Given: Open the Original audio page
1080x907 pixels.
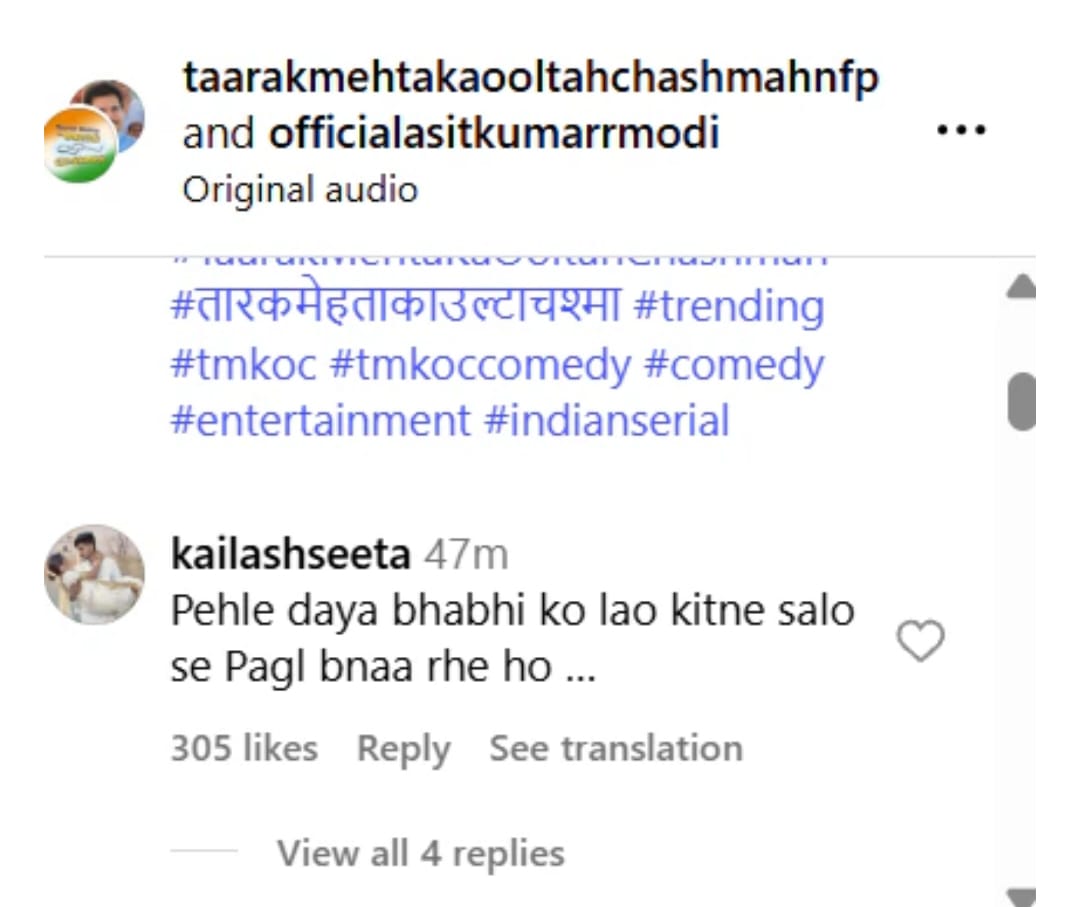Looking at the screenshot, I should (300, 189).
